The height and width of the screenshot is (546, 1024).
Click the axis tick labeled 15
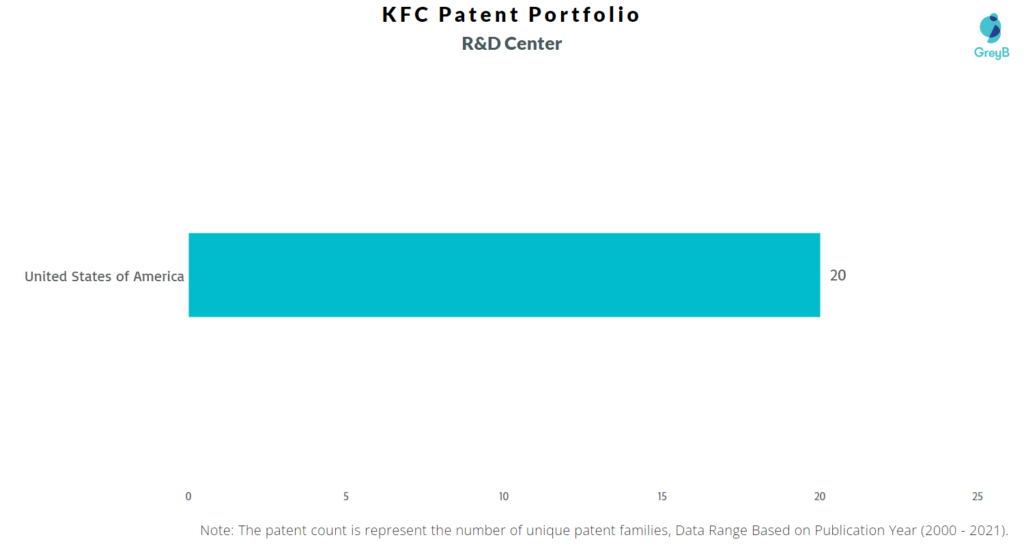[x=662, y=496]
